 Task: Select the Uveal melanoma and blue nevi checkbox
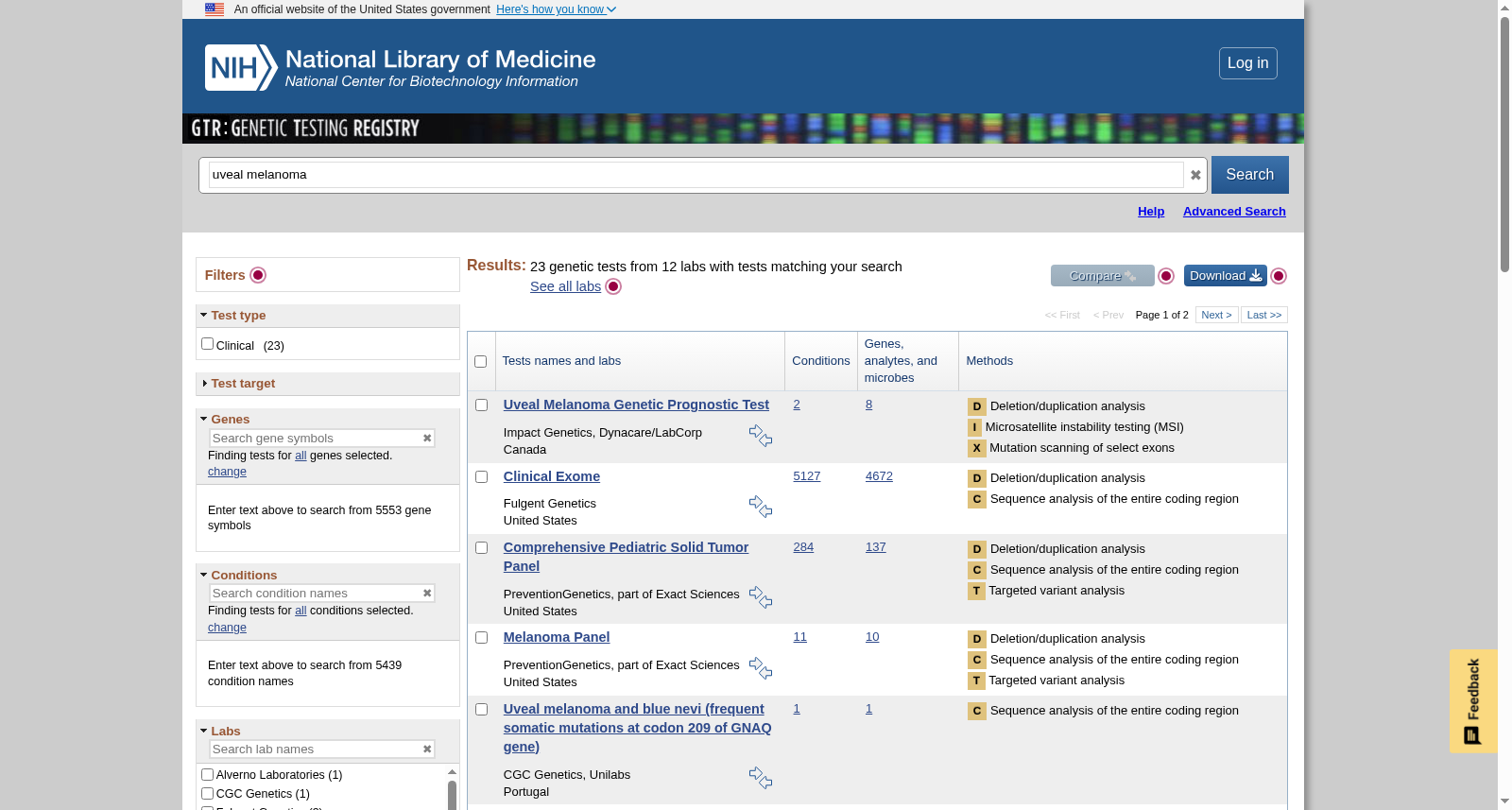(481, 709)
